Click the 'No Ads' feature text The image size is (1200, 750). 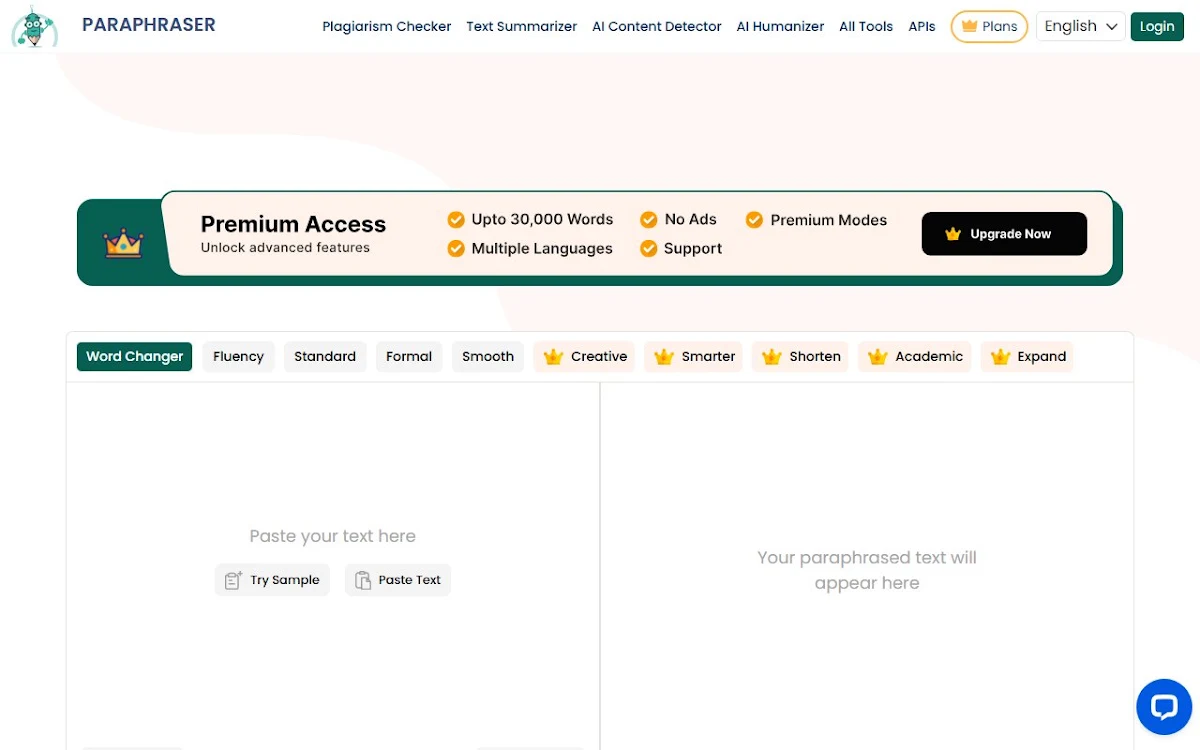[691, 219]
